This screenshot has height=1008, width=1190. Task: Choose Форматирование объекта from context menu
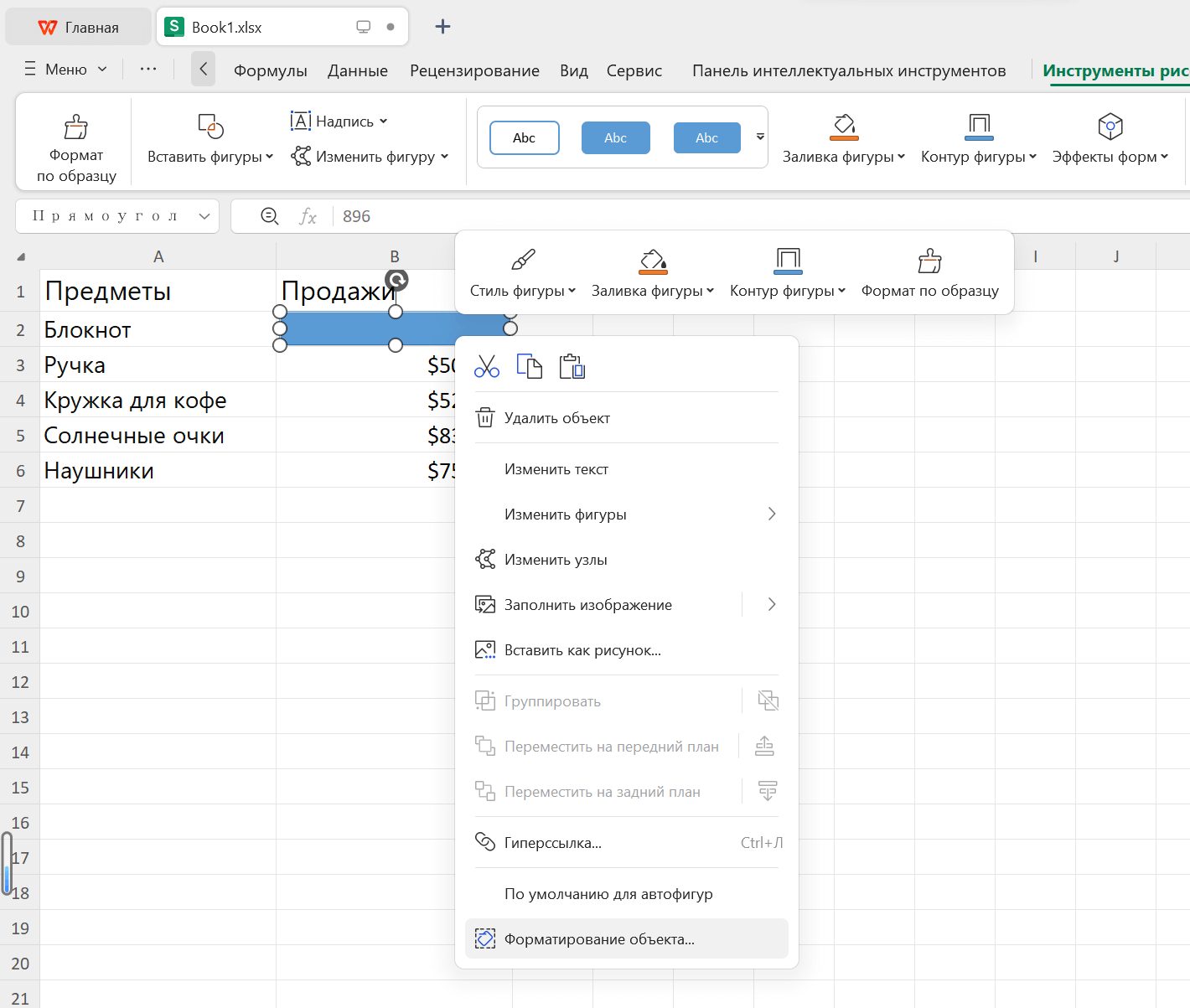pos(599,939)
